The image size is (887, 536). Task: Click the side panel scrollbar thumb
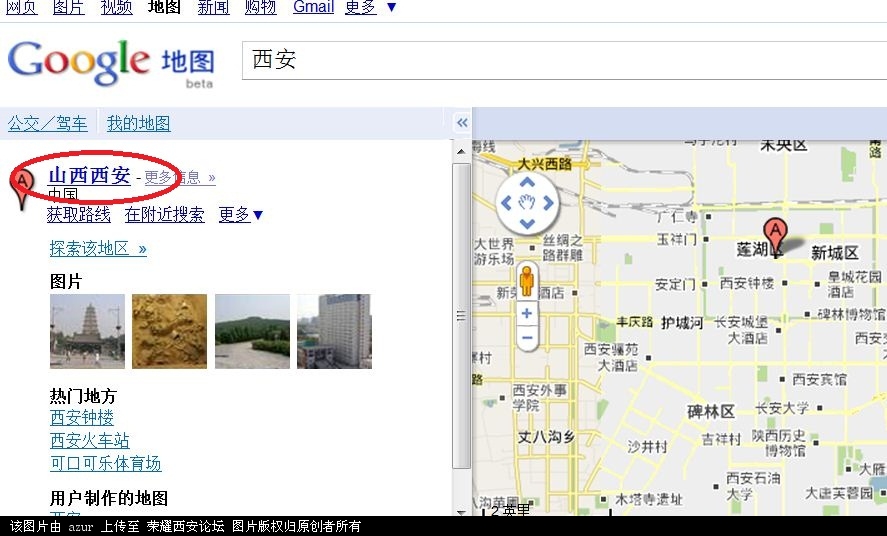461,315
